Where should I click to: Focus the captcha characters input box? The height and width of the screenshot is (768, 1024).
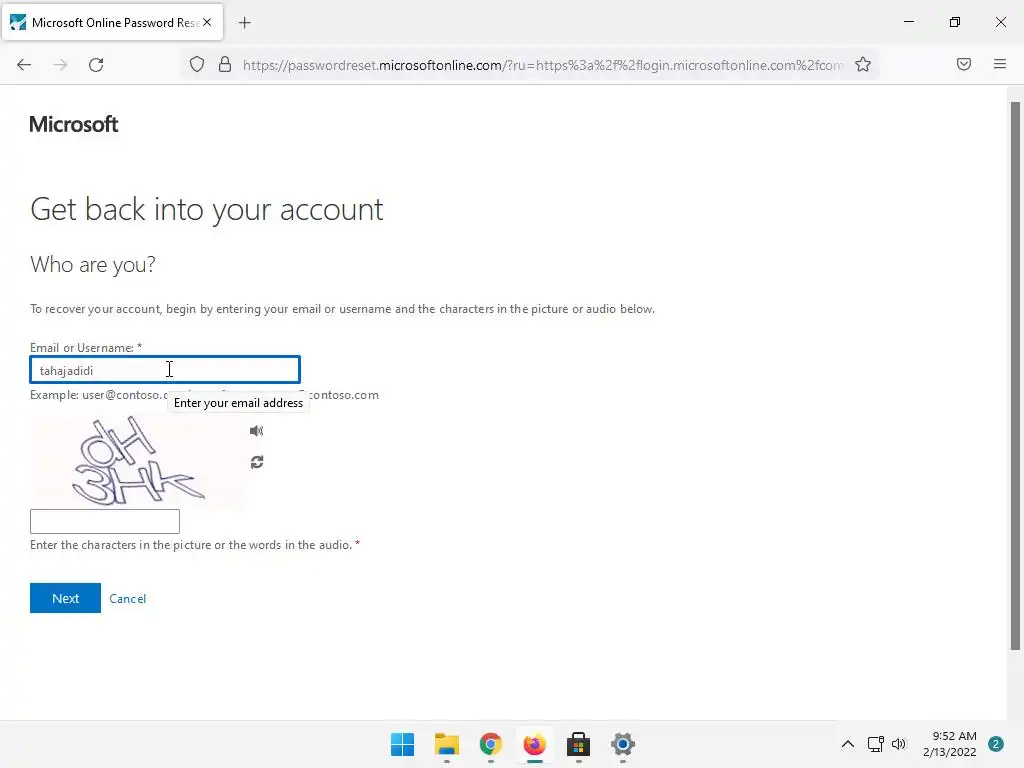[x=104, y=522]
